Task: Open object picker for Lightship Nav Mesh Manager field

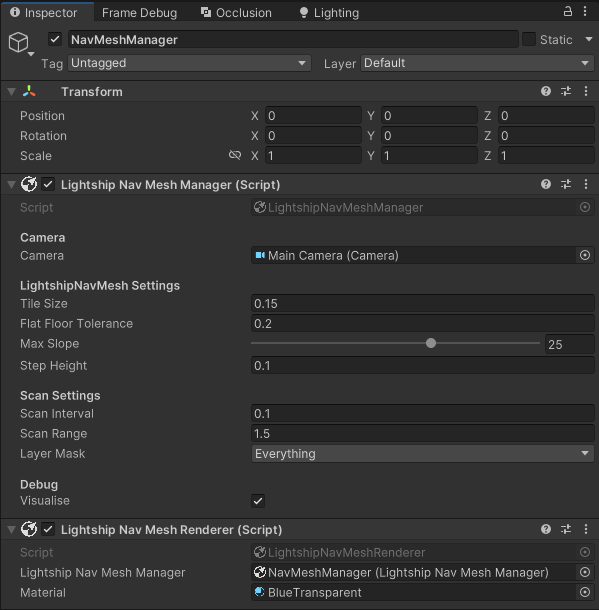Action: pos(585,572)
